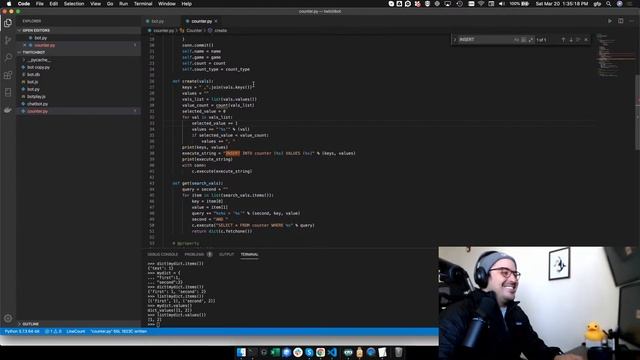Click errors and warnings status item
640x360 pixels.
53,331
